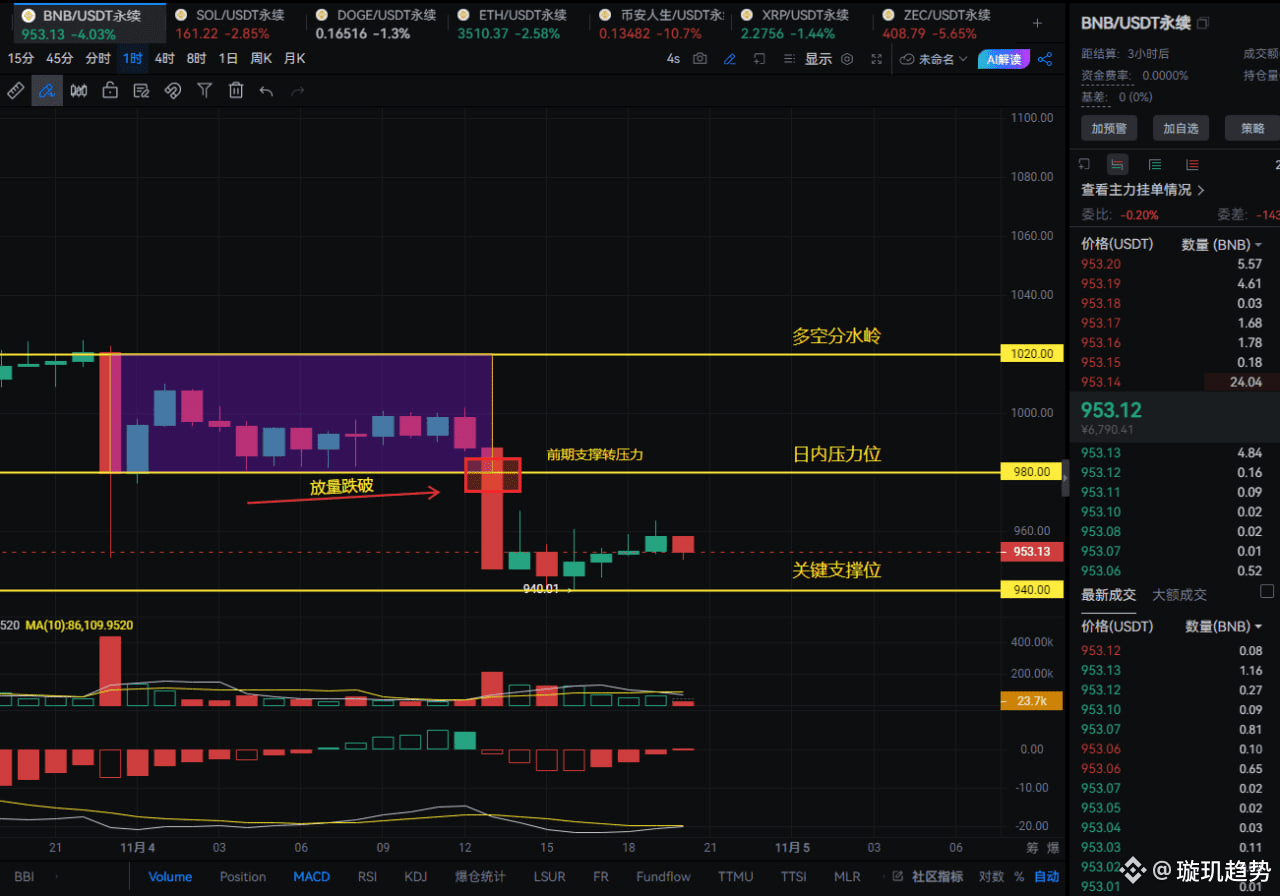Open the fullscreen expand icon
Image resolution: width=1280 pixels, height=896 pixels.
(x=877, y=59)
